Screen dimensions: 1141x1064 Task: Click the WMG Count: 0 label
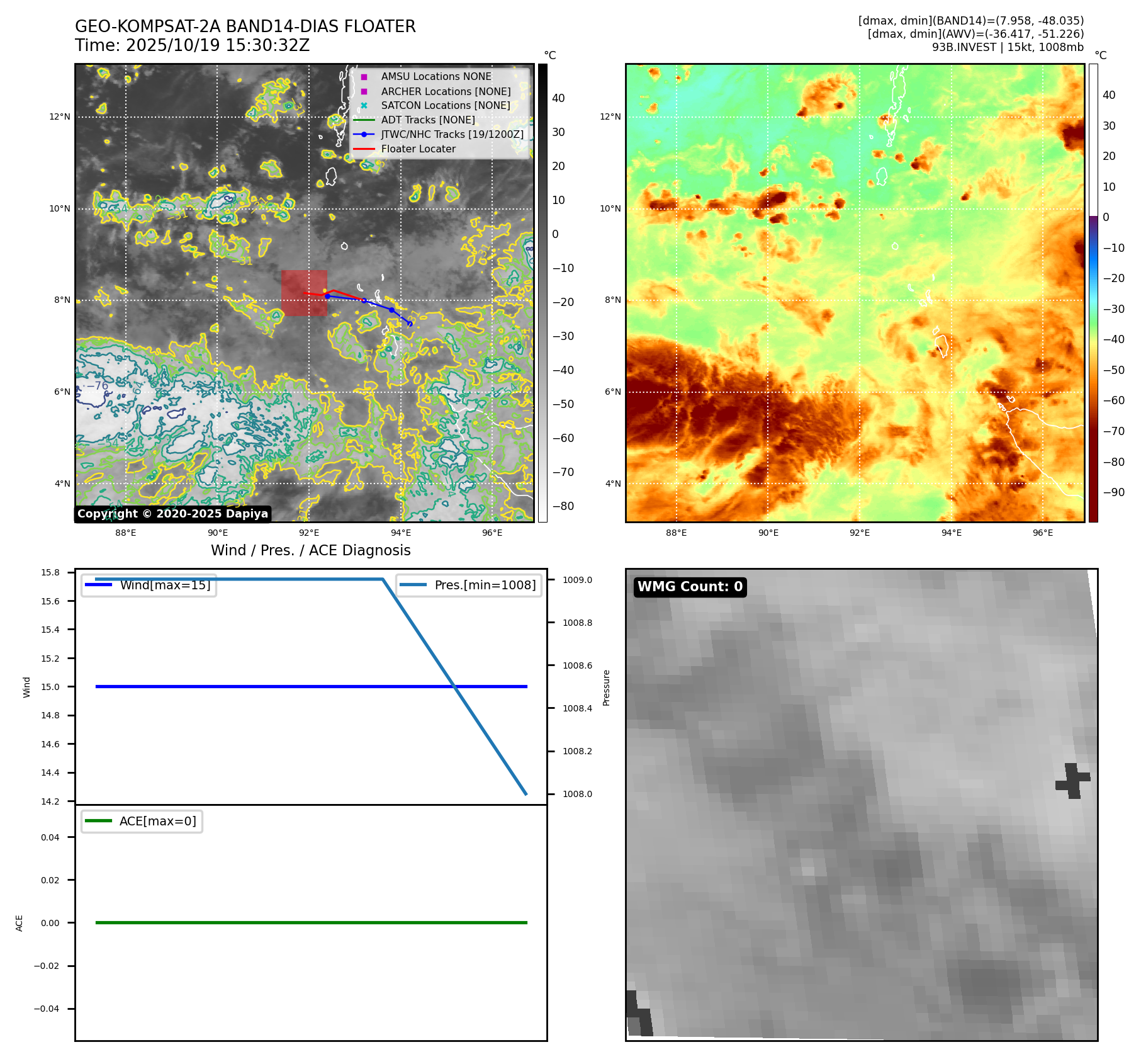[690, 587]
